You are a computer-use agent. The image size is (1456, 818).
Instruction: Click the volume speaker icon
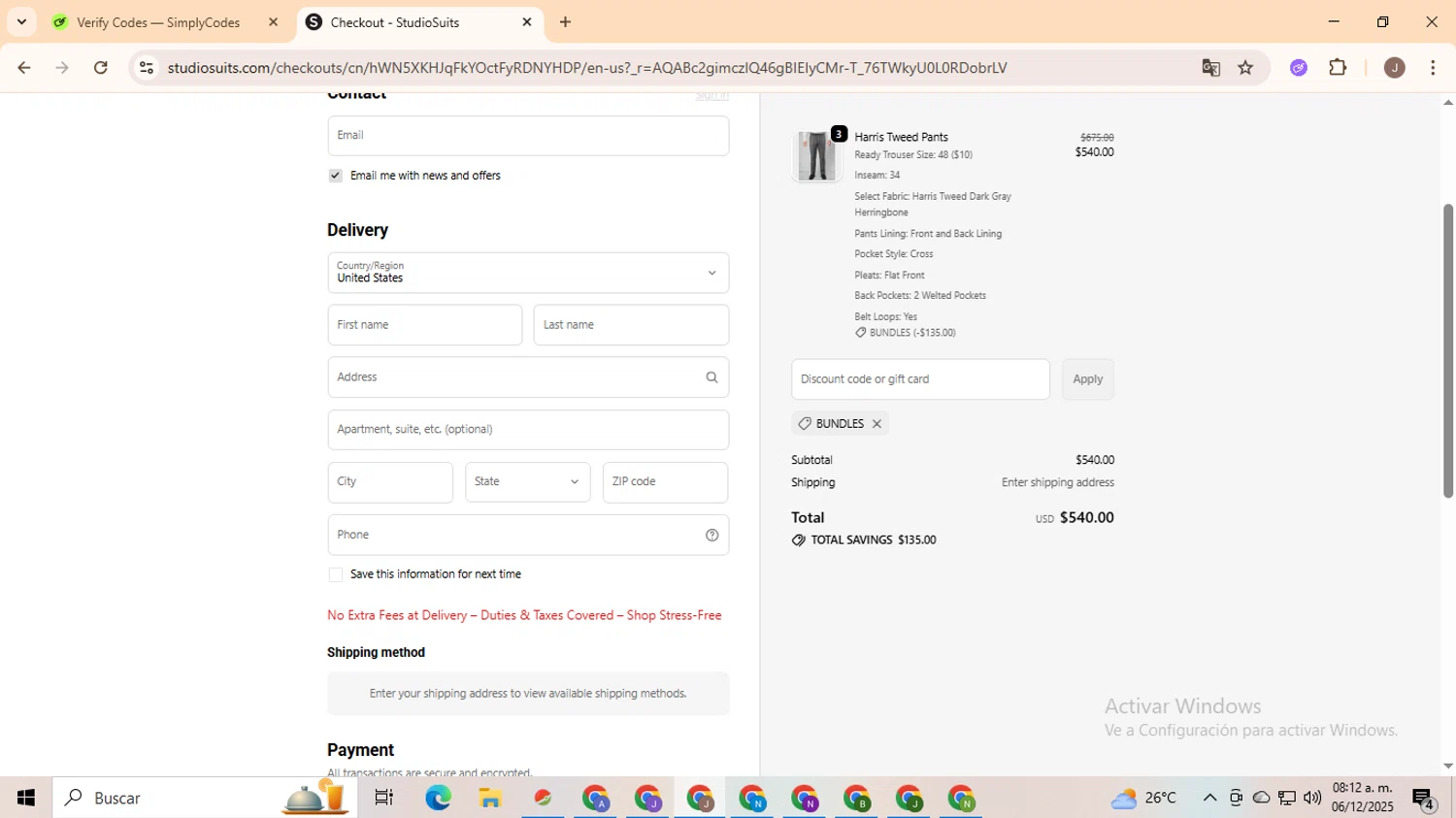pos(1312,798)
